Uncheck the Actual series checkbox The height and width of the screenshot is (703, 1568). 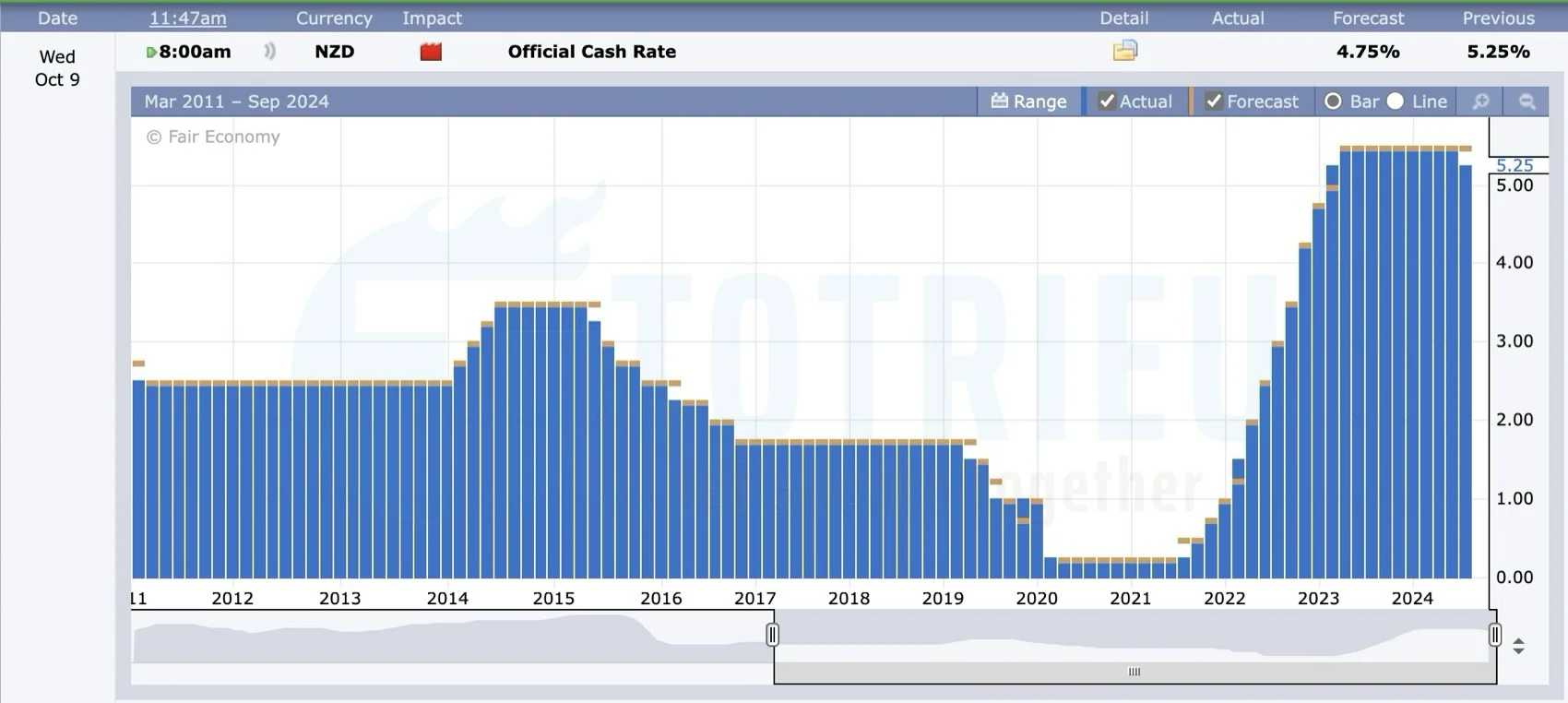point(1107,101)
